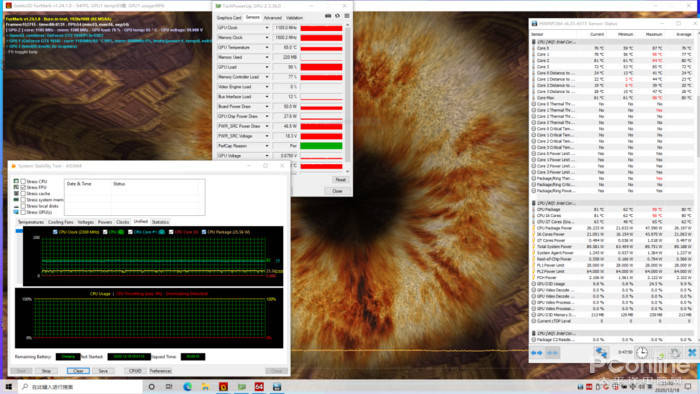Switch to Voltages tab
The width and height of the screenshot is (700, 394).
tap(85, 222)
